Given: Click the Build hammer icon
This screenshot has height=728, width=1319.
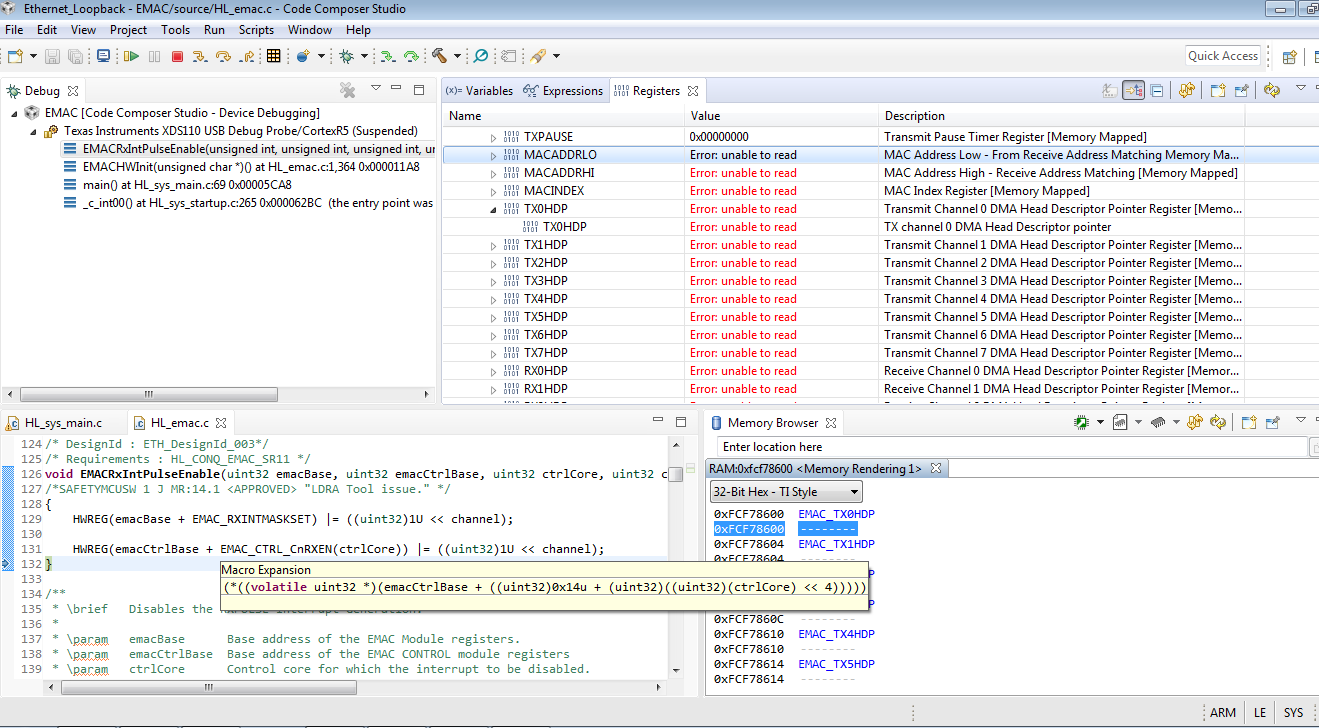Looking at the screenshot, I should (439, 56).
